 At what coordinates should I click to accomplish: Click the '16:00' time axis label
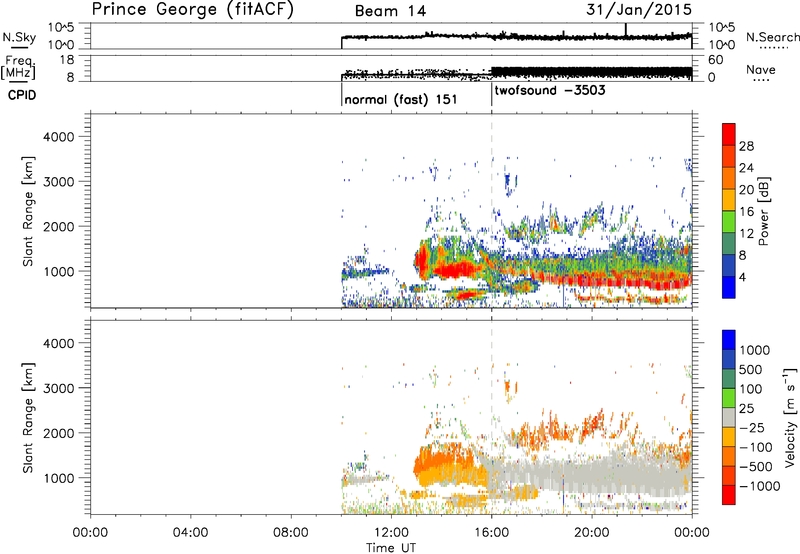point(491,533)
